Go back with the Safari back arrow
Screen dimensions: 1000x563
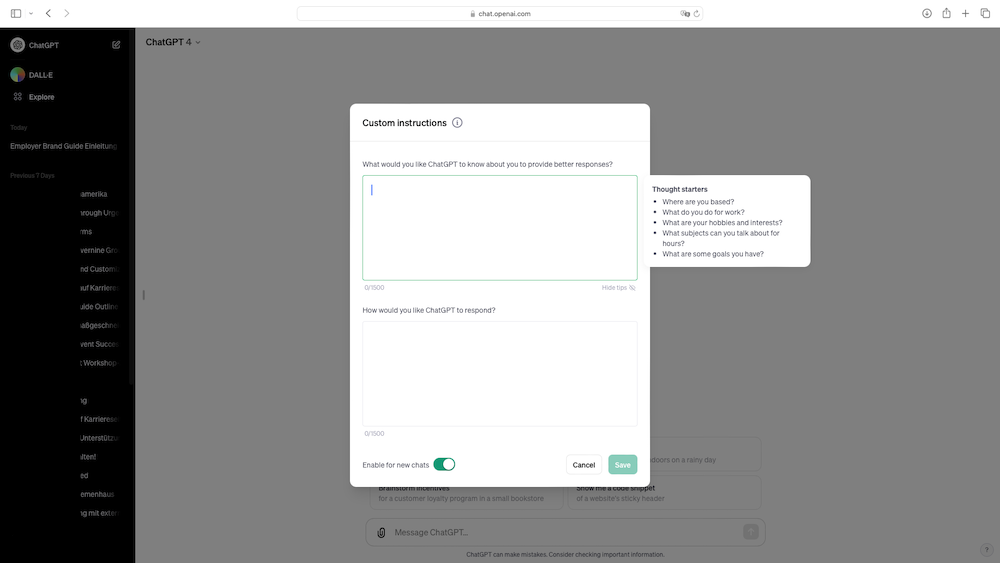[48, 13]
